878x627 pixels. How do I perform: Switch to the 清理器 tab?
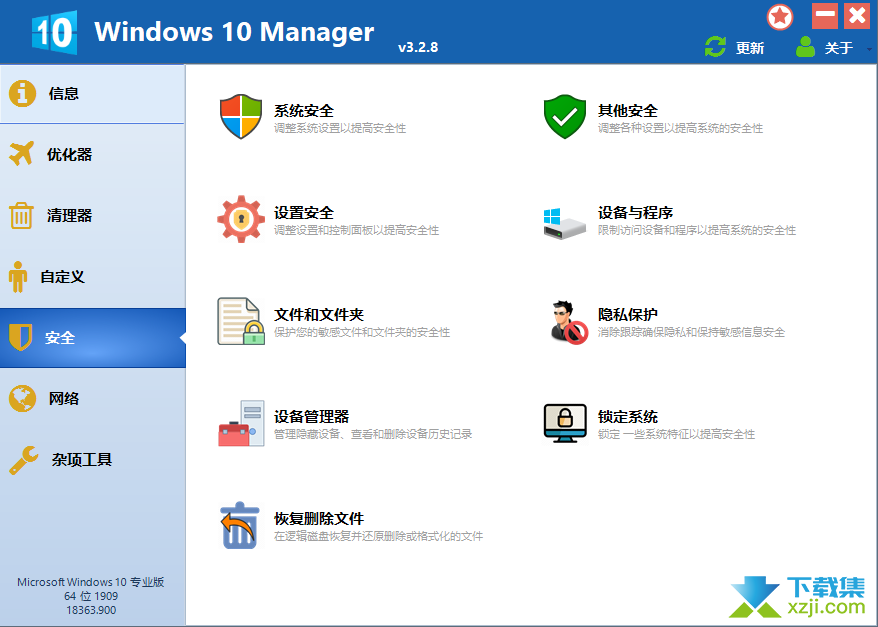coord(93,216)
